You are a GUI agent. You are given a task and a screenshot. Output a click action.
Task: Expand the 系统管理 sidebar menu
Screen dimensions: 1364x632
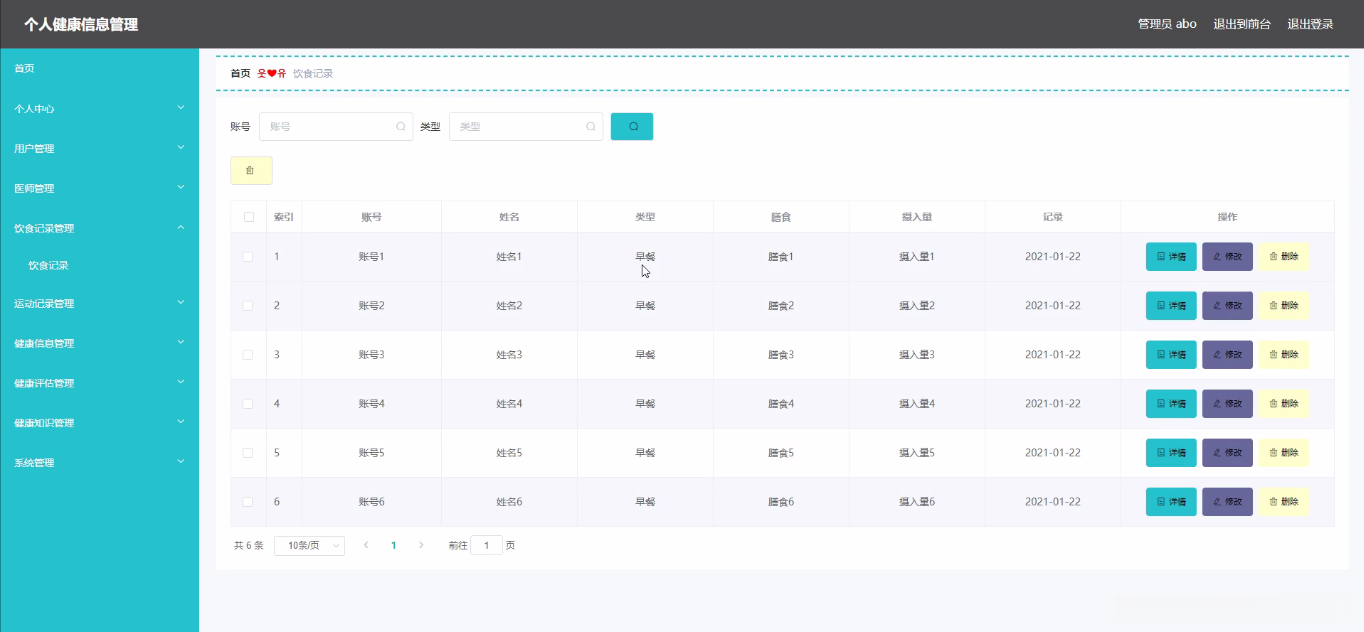[x=99, y=463]
